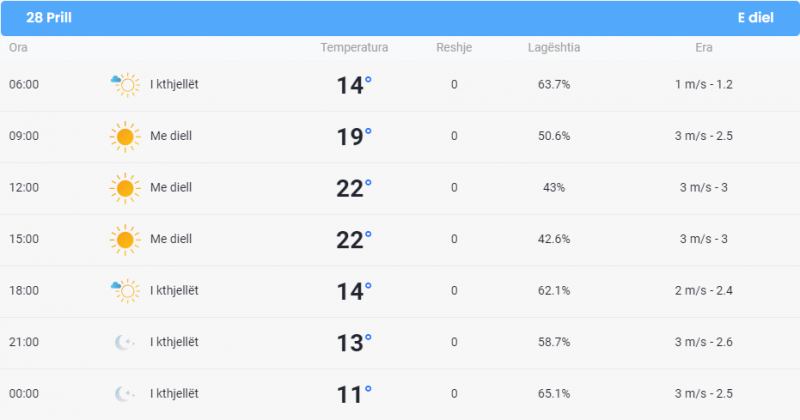Select the 63.7% humidity value
Image resolution: width=800 pixels, height=420 pixels.
tap(554, 84)
